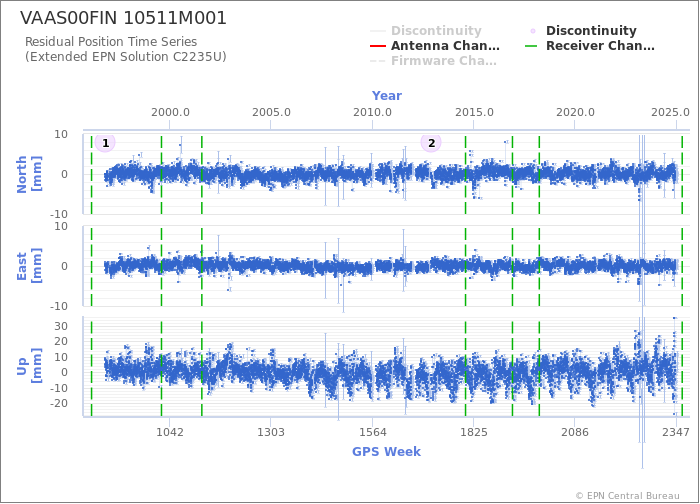Click the subtitle Residual Position Time Series
700x504 pixels.
[111, 42]
